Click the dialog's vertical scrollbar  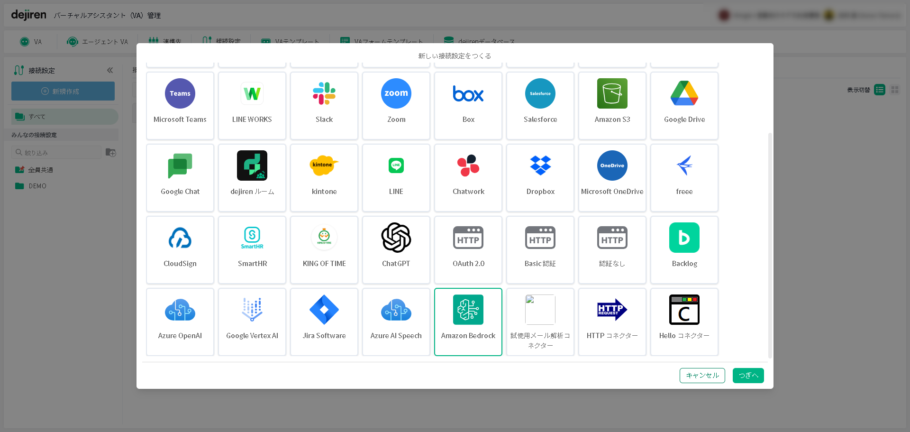[x=770, y=245]
